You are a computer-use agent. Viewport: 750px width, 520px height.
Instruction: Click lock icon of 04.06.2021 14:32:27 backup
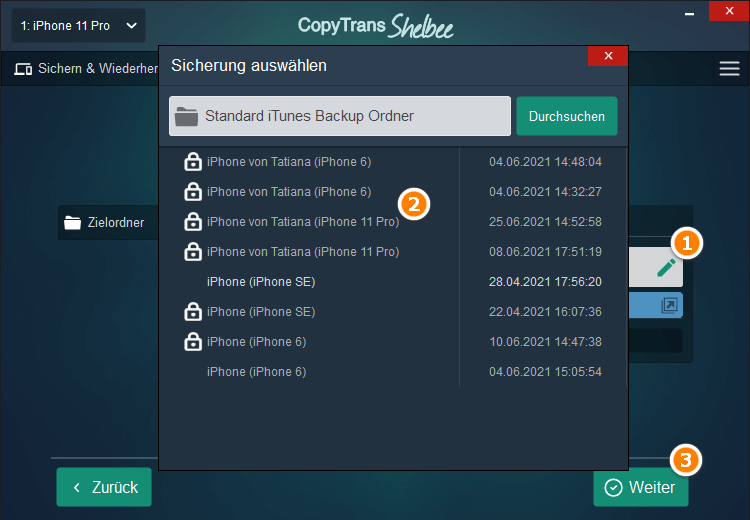[x=193, y=192]
